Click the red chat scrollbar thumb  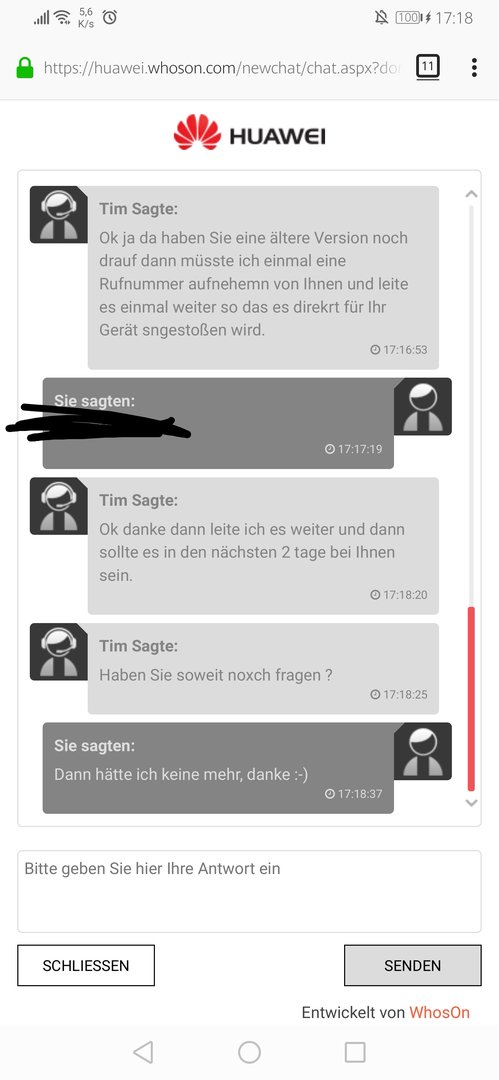coord(471,698)
